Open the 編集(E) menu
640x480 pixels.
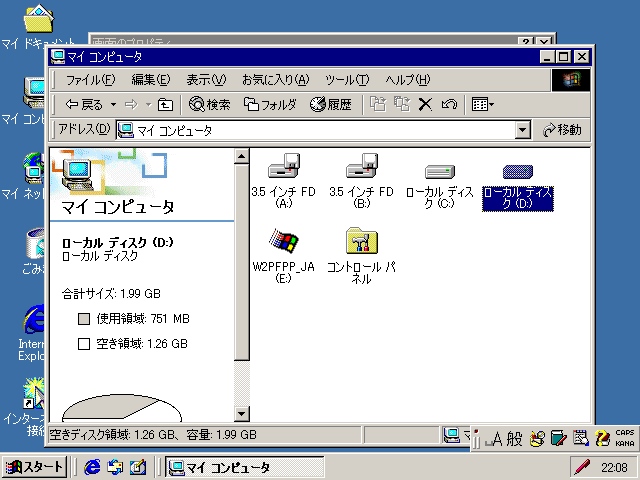(x=151, y=80)
